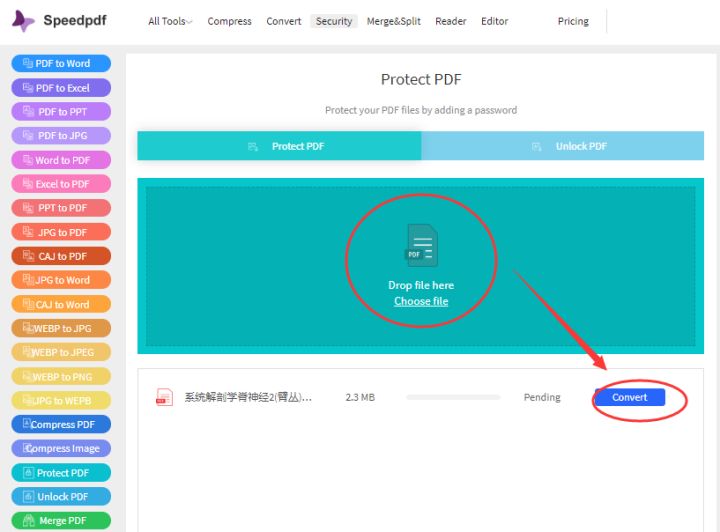Click the PDF document icon in drop zone
720x532 pixels.
[x=421, y=245]
